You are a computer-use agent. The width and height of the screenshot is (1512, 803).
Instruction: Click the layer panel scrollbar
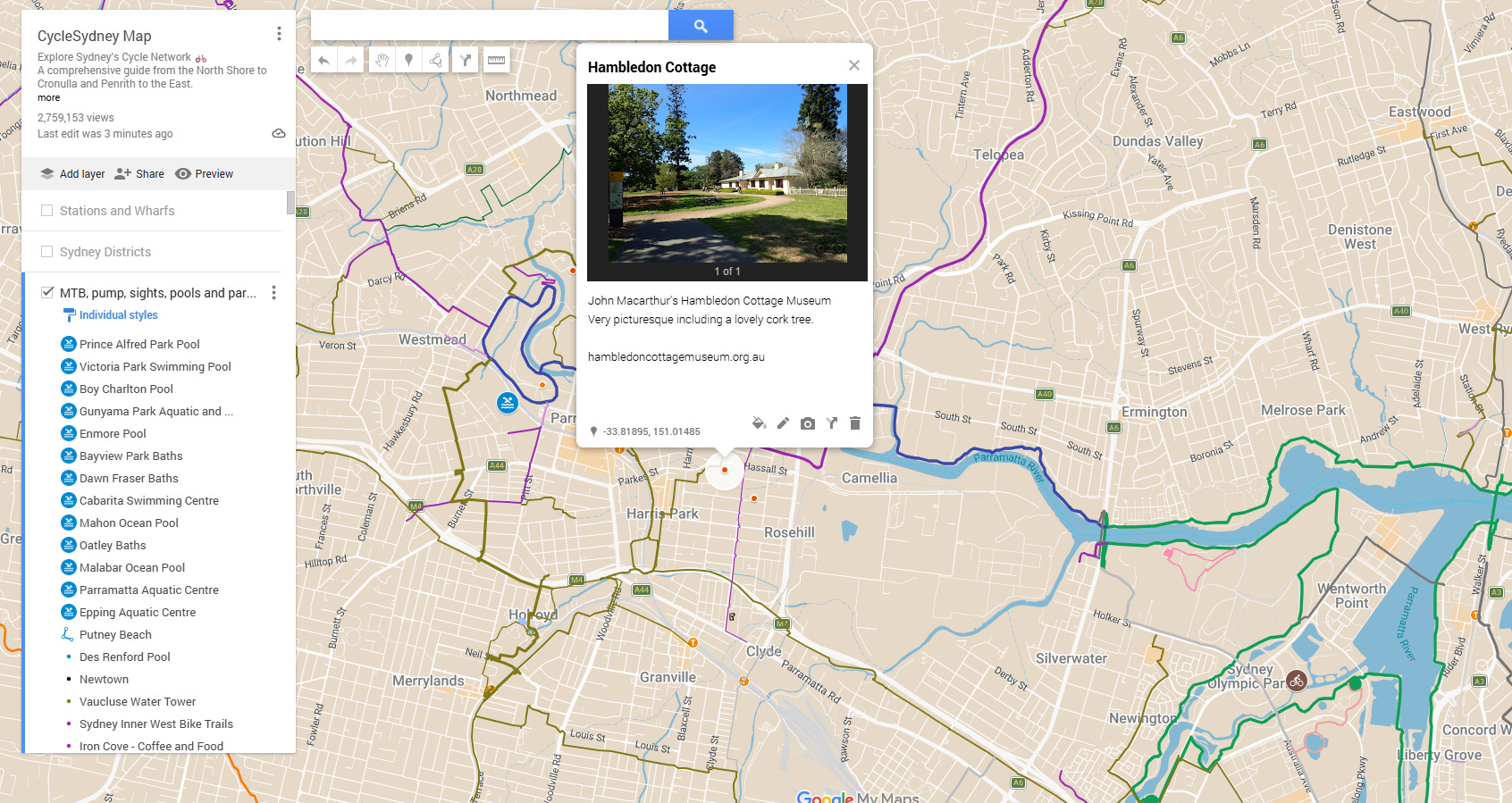(290, 203)
